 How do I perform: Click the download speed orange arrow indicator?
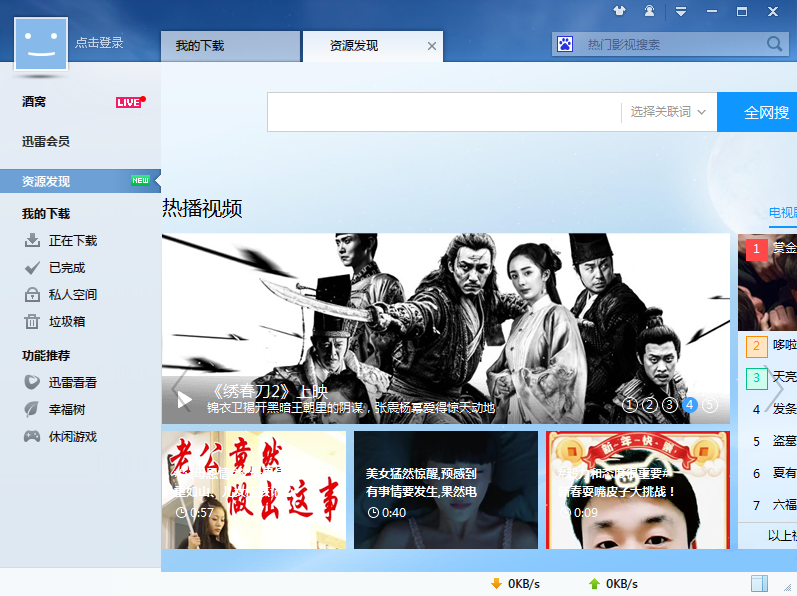497,584
